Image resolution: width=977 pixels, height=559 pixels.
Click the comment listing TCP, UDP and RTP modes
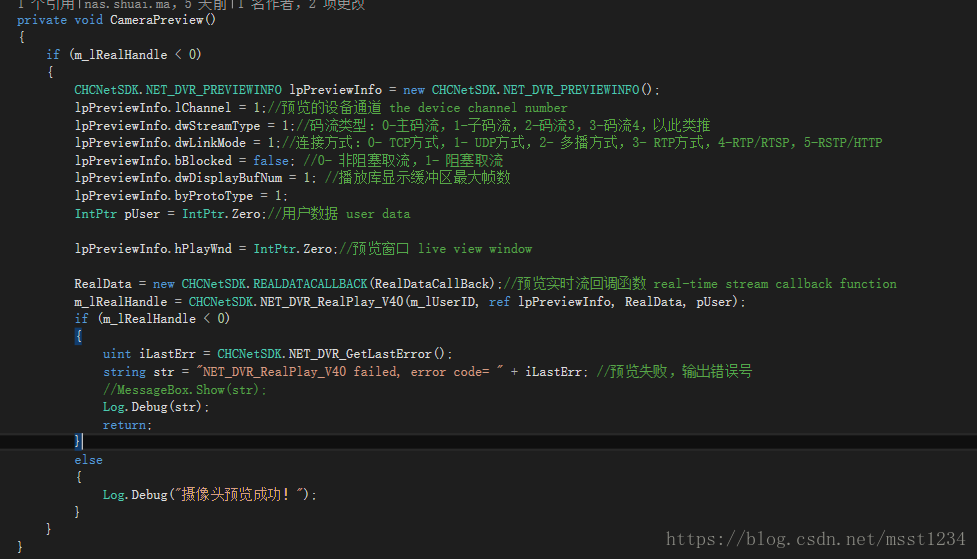pyautogui.click(x=582, y=143)
